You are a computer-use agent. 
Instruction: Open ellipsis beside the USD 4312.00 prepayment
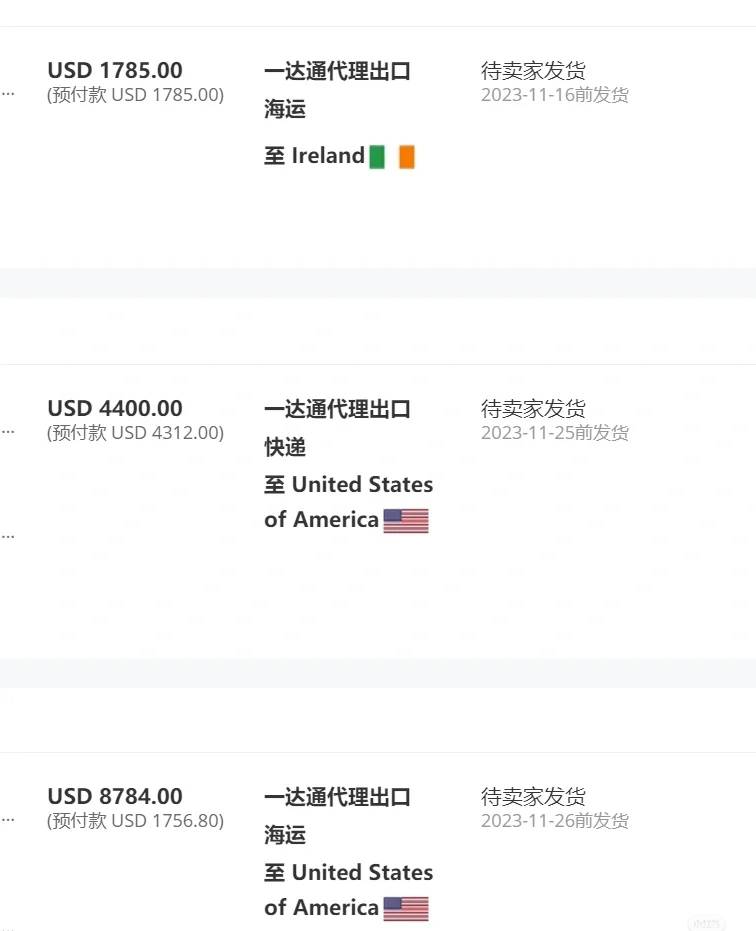pyautogui.click(x=8, y=432)
